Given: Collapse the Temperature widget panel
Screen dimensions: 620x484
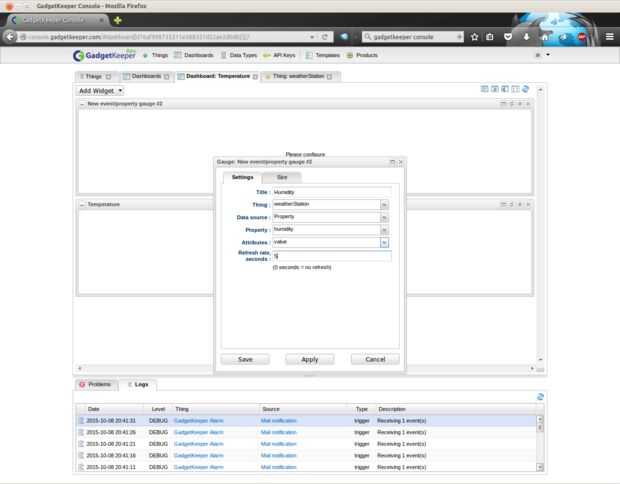Looking at the screenshot, I should tap(82, 204).
